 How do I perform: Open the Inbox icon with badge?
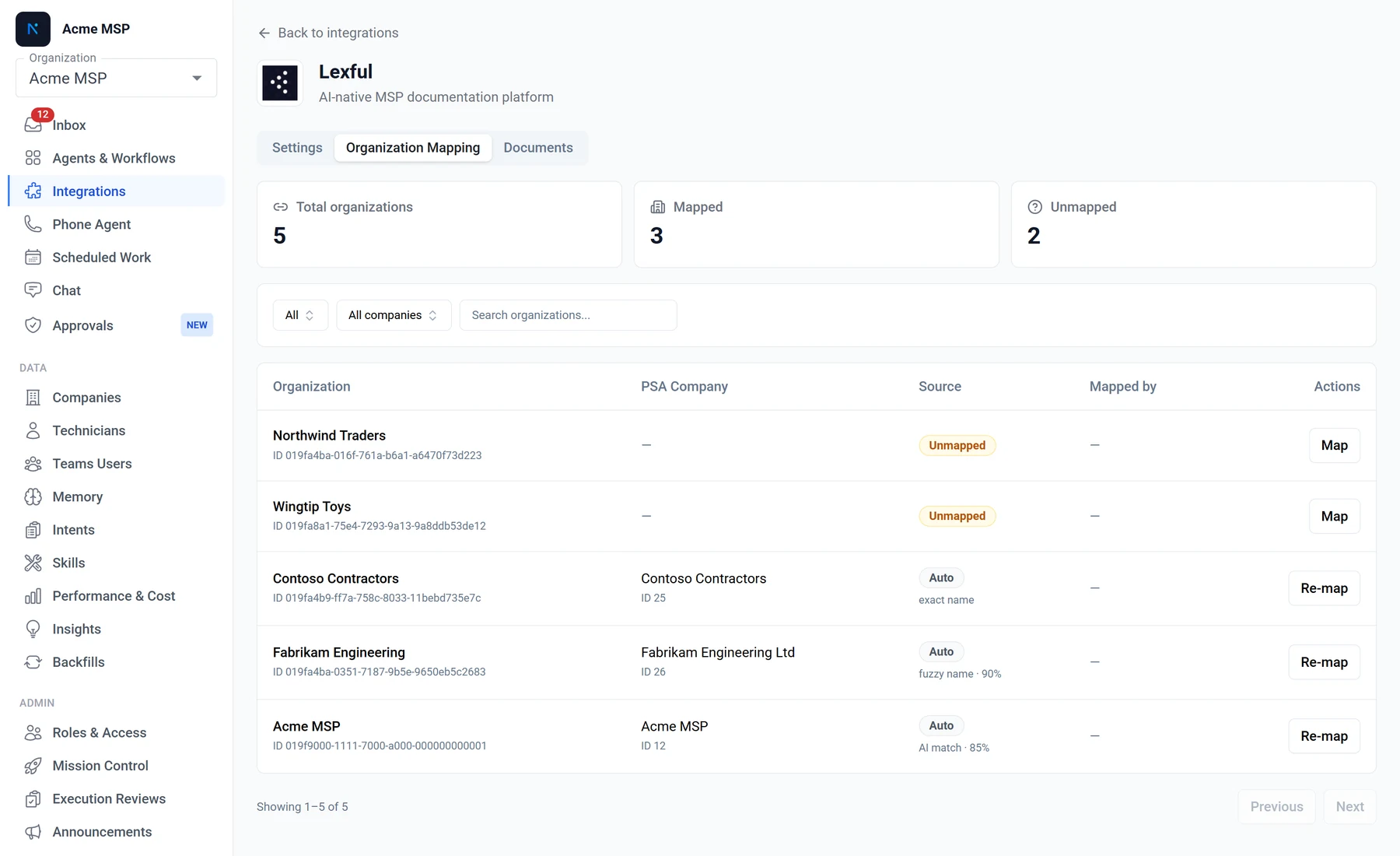coord(34,123)
